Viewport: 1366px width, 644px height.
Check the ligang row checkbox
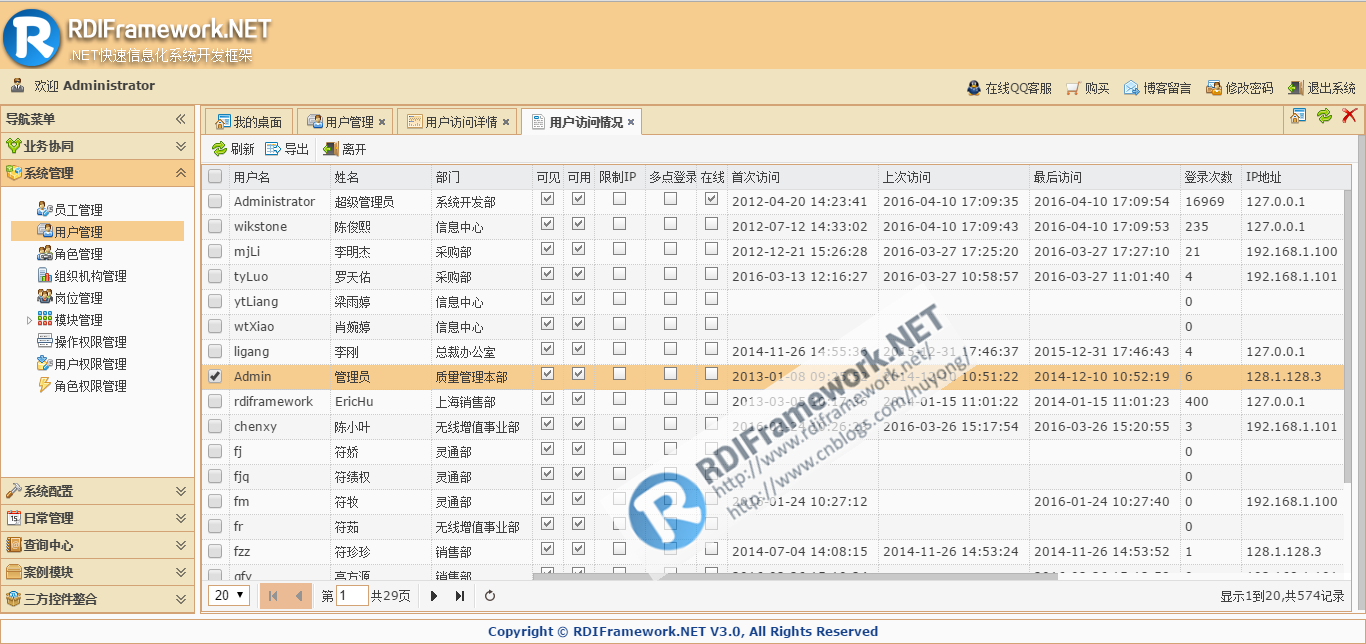[x=215, y=351]
